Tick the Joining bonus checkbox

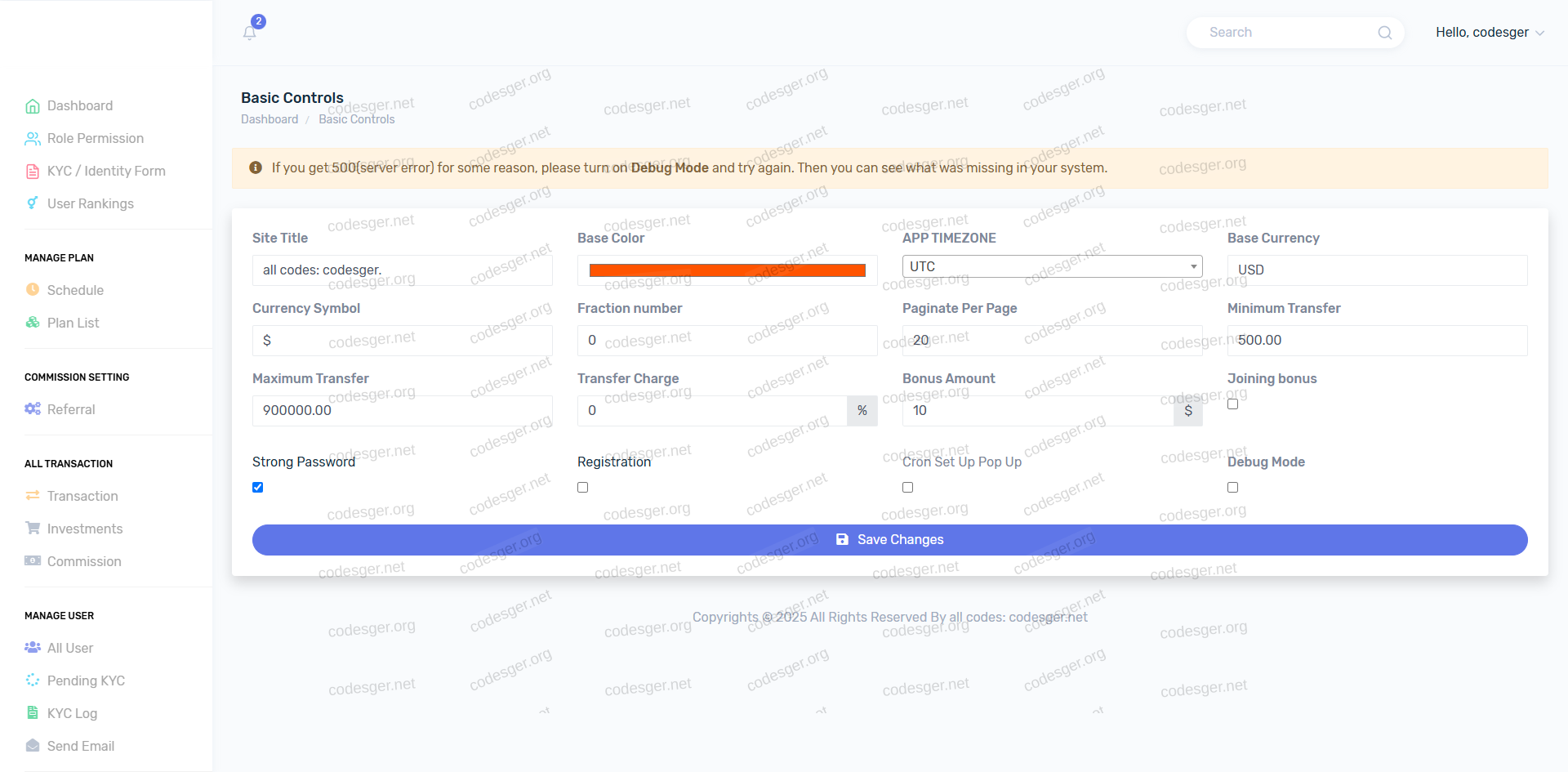tap(1233, 404)
